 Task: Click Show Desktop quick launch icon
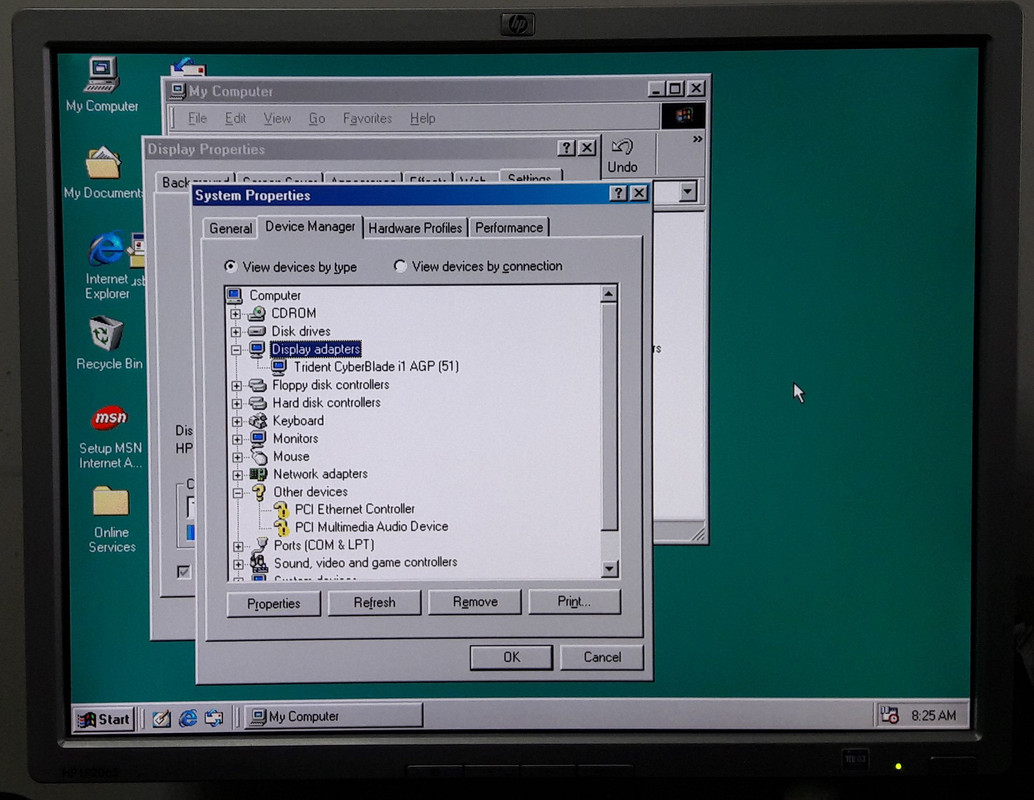click(x=162, y=718)
